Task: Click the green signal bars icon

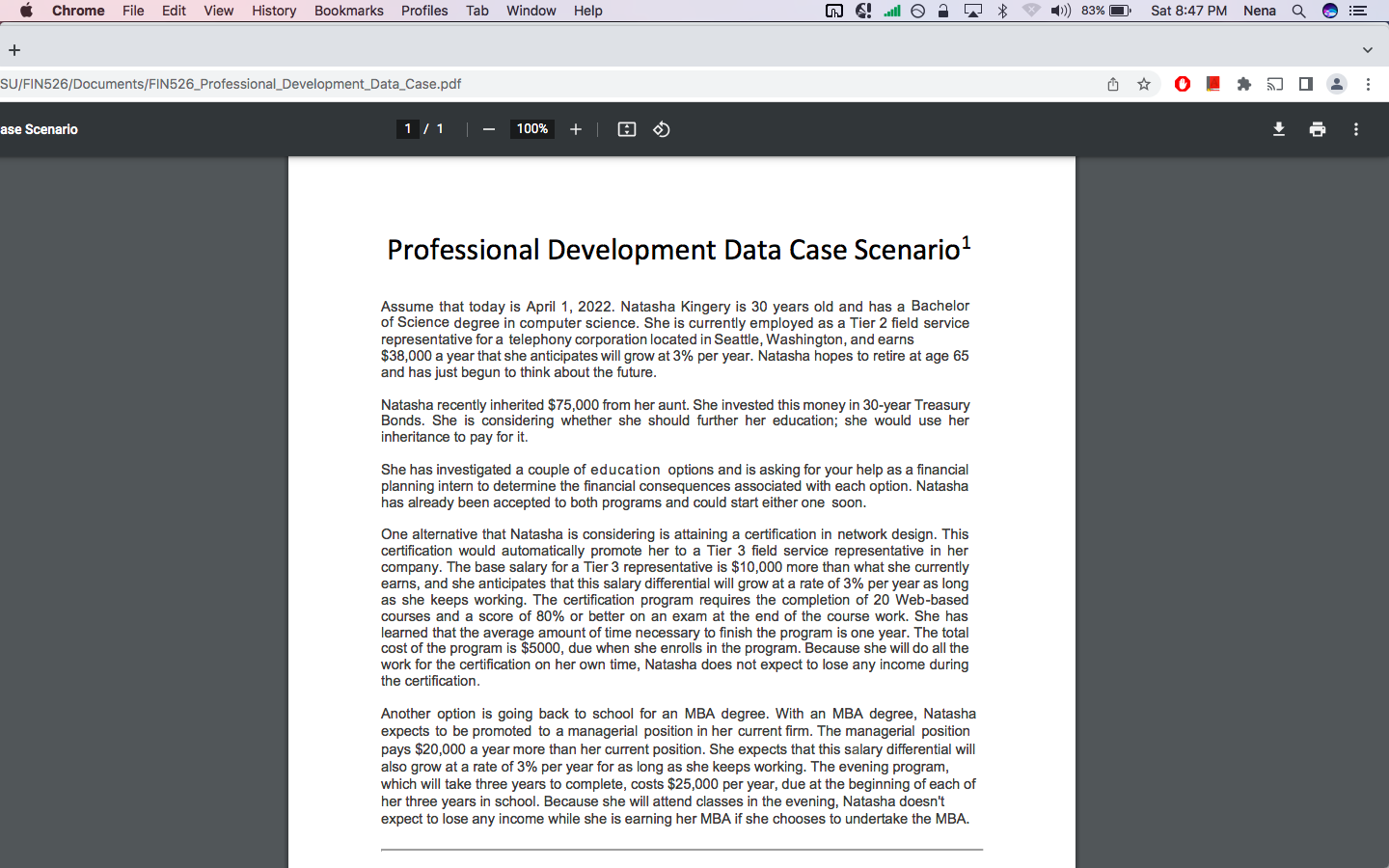Action: click(892, 11)
